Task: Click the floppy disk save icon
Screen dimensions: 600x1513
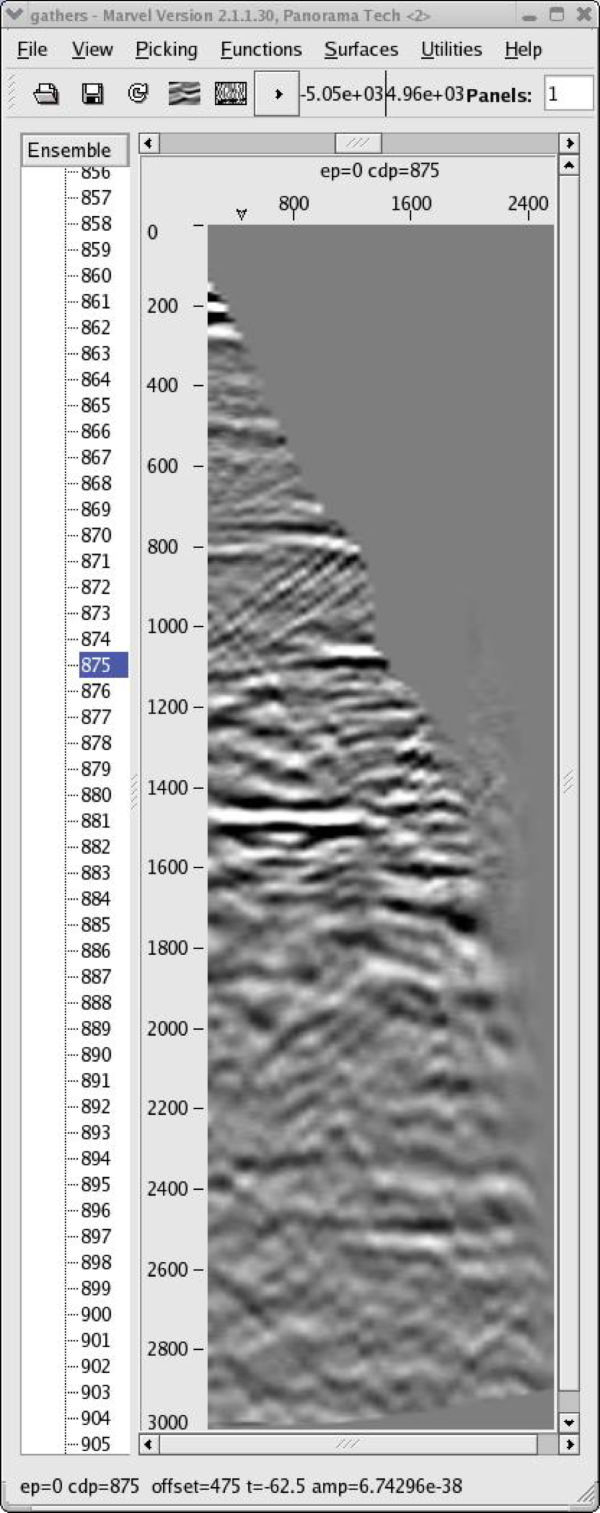Action: click(93, 94)
